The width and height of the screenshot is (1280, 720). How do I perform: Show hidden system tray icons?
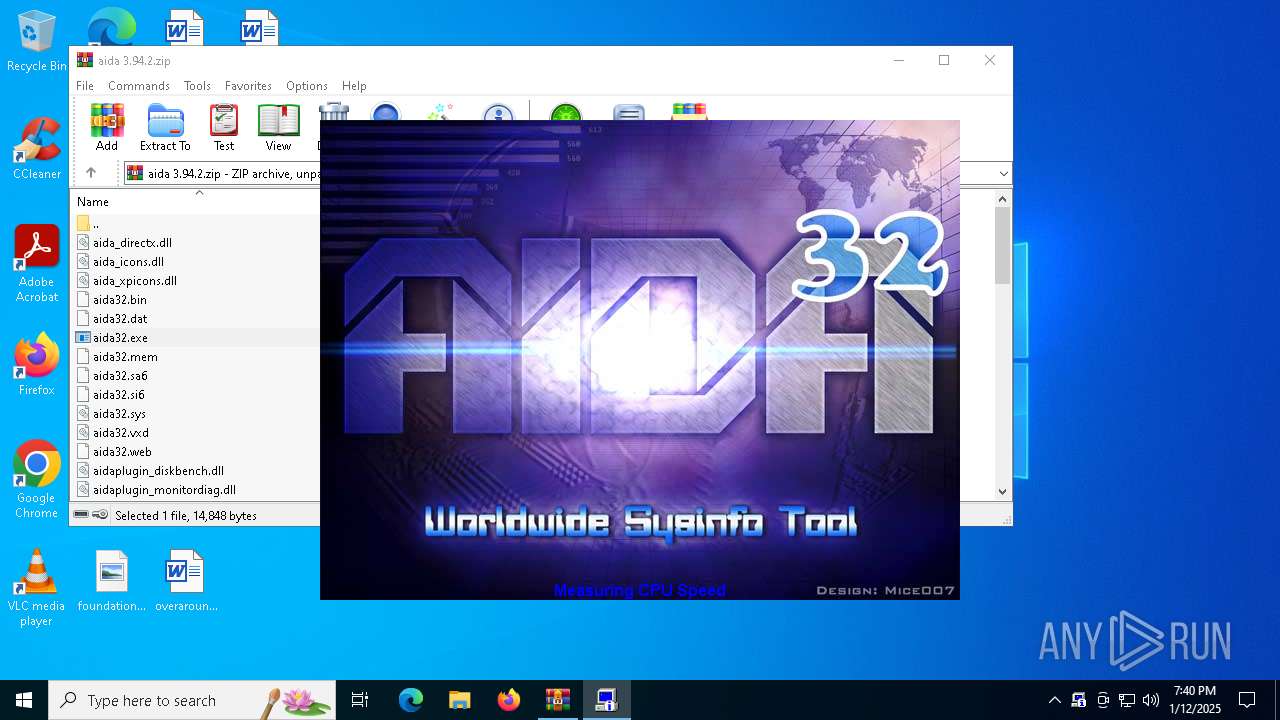(1054, 700)
